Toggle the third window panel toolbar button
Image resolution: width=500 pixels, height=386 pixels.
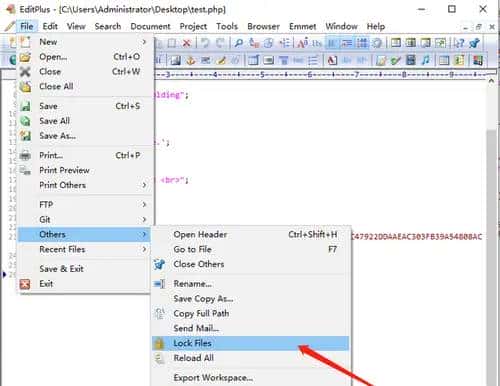[426, 43]
